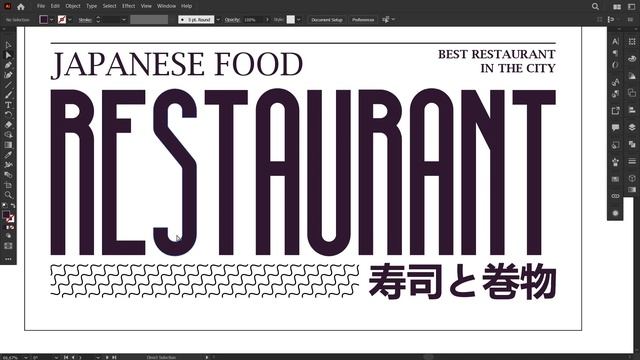Change the screen mode at toolbar bottom

point(8,246)
